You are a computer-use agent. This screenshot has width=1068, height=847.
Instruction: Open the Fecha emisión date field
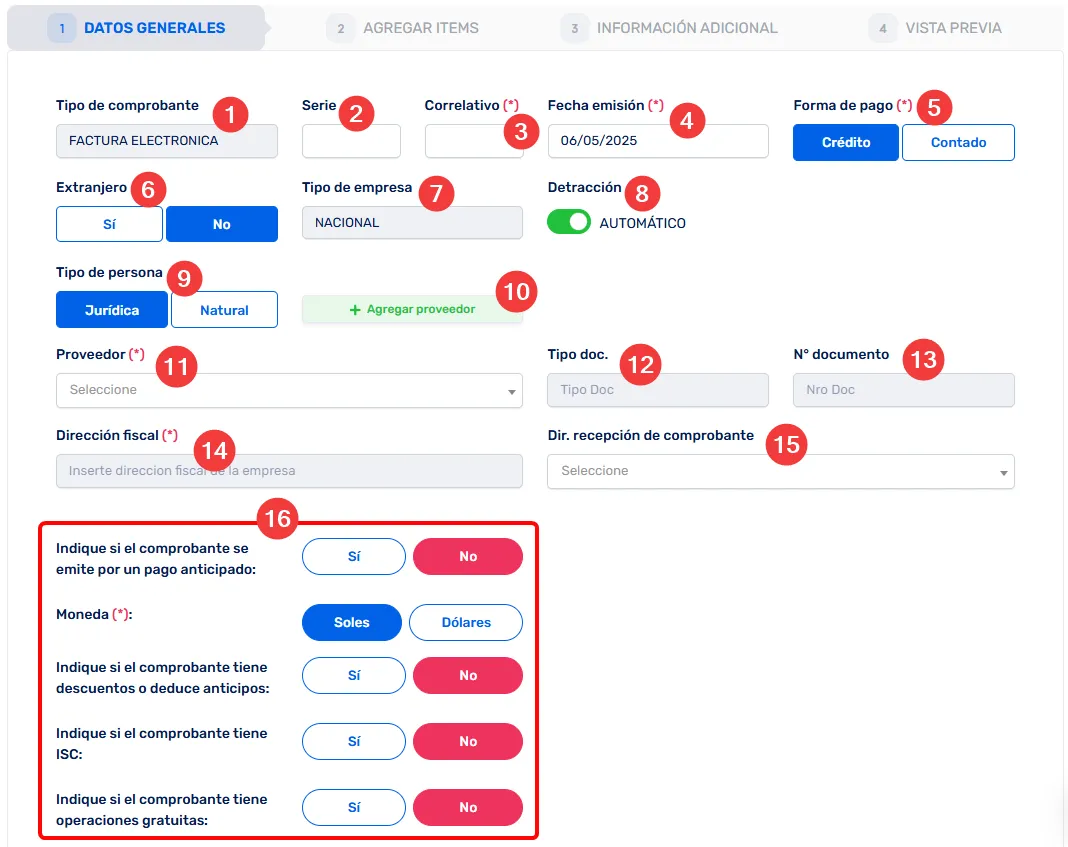(657, 141)
